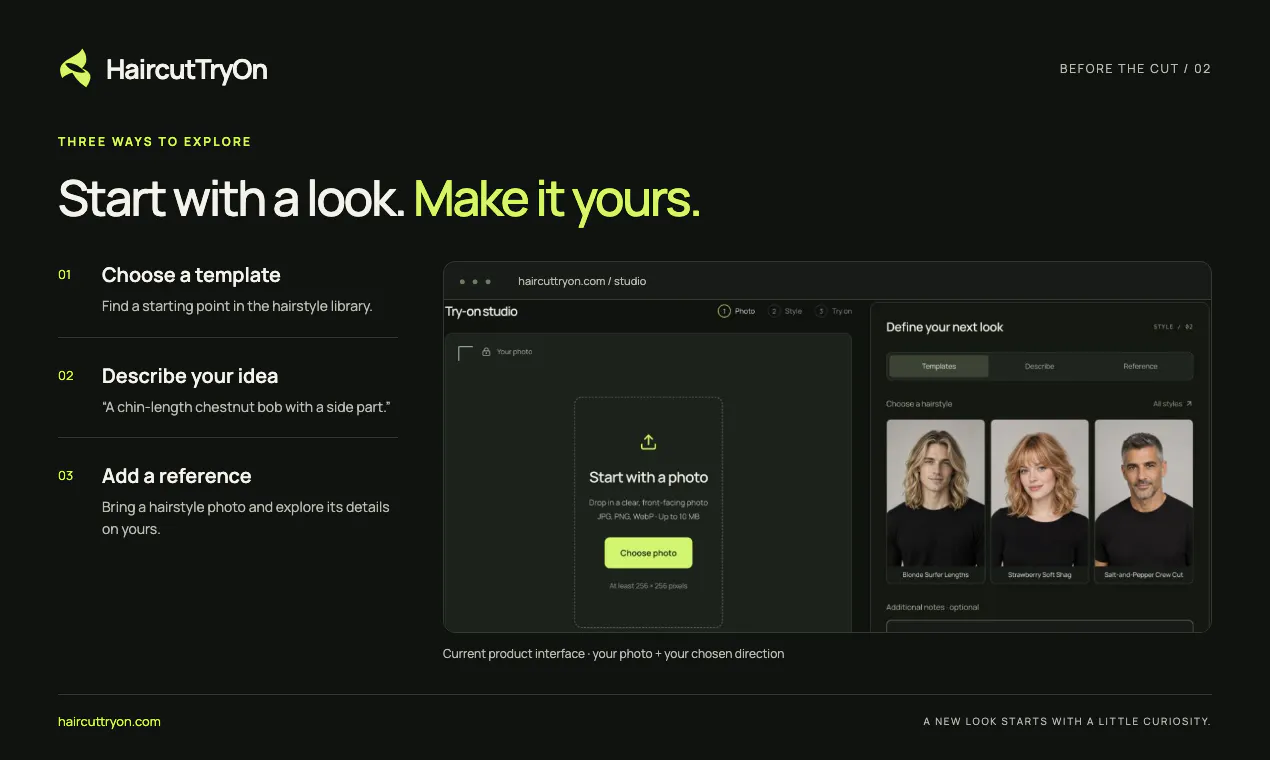This screenshot has width=1270, height=760.
Task: Open the All styles link
Action: coord(1172,404)
